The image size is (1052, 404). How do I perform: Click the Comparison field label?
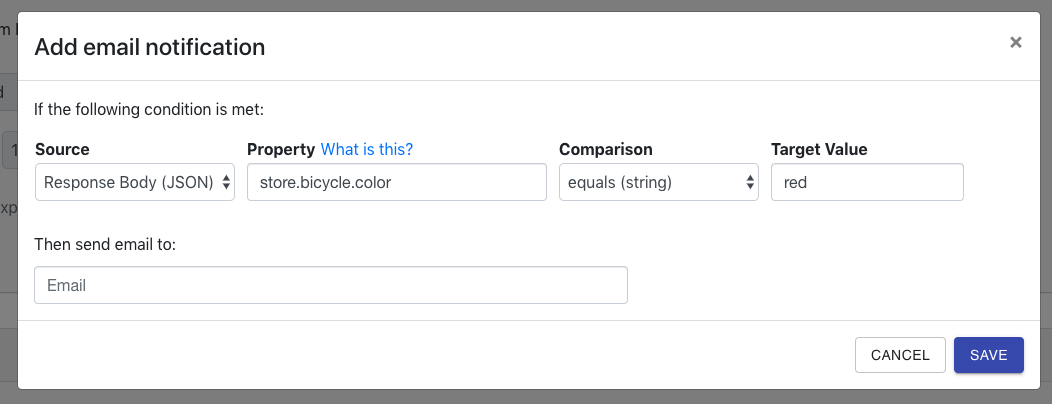[x=605, y=149]
